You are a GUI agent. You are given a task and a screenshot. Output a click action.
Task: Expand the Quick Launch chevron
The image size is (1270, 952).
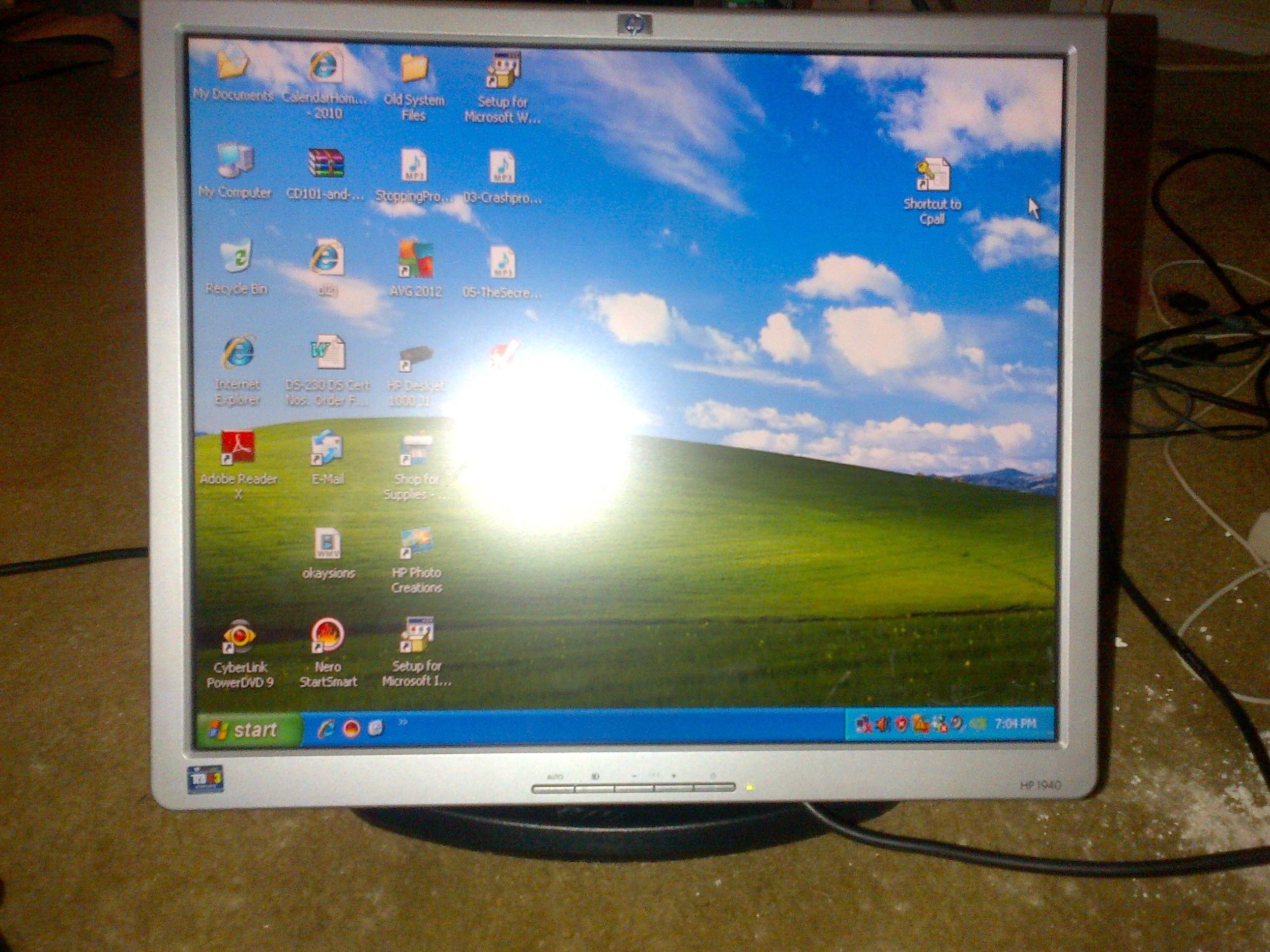coord(402,722)
